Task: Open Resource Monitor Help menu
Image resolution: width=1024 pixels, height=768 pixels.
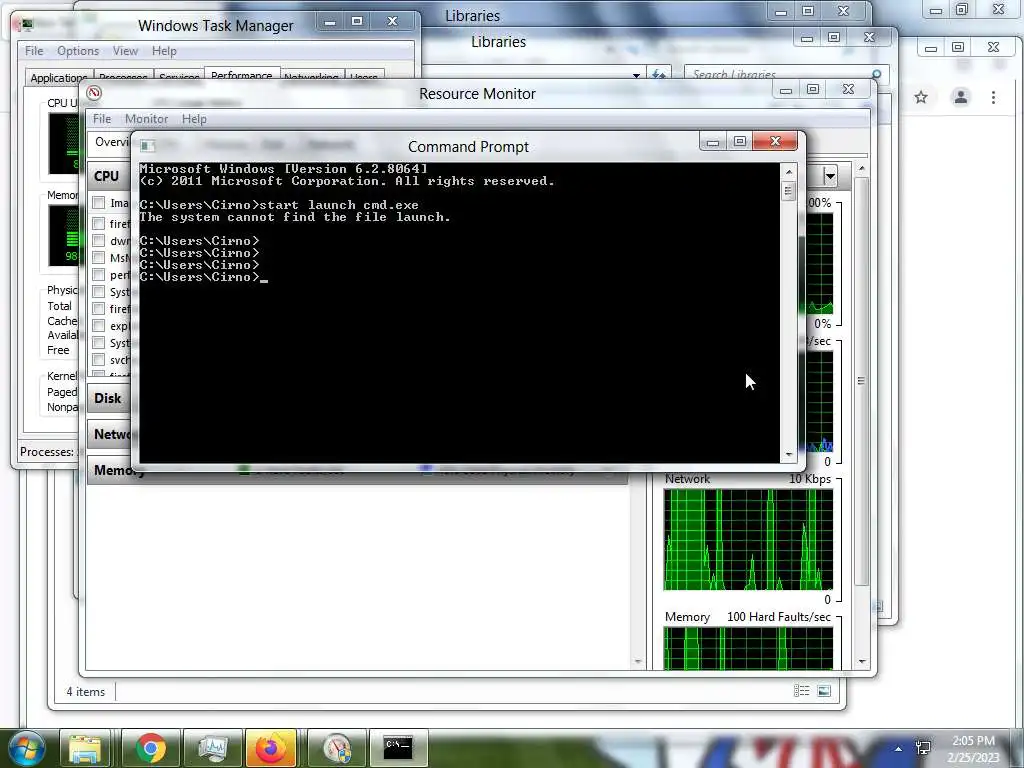Action: tap(194, 119)
